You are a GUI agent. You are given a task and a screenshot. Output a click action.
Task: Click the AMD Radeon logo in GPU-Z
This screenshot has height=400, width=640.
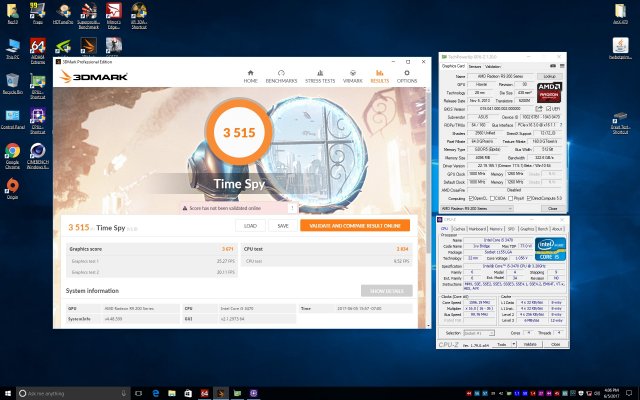point(549,93)
